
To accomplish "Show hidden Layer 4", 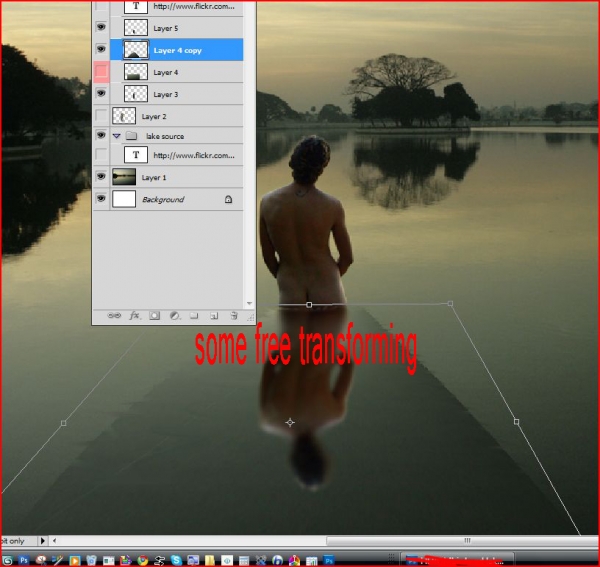I will [101, 71].
